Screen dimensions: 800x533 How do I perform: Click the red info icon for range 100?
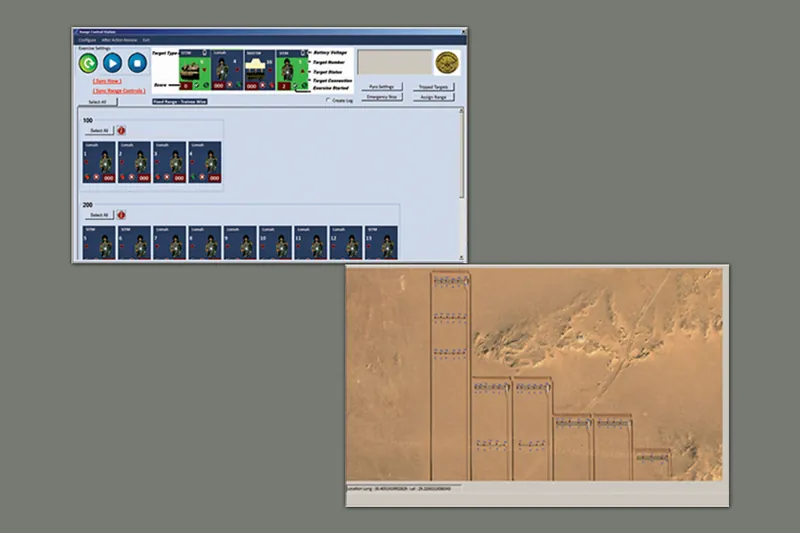click(x=121, y=131)
